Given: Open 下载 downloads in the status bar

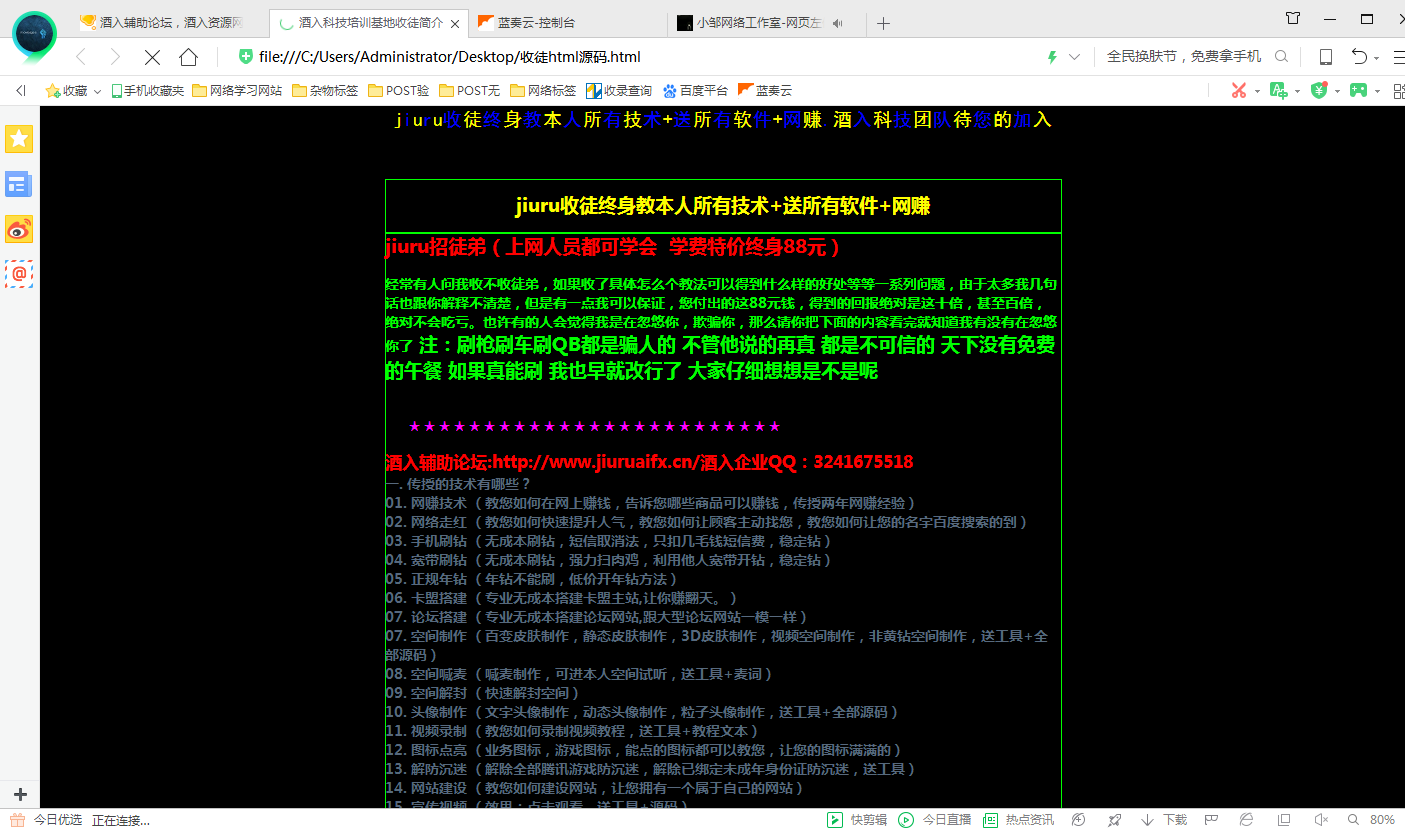Looking at the screenshot, I should pos(1164,820).
